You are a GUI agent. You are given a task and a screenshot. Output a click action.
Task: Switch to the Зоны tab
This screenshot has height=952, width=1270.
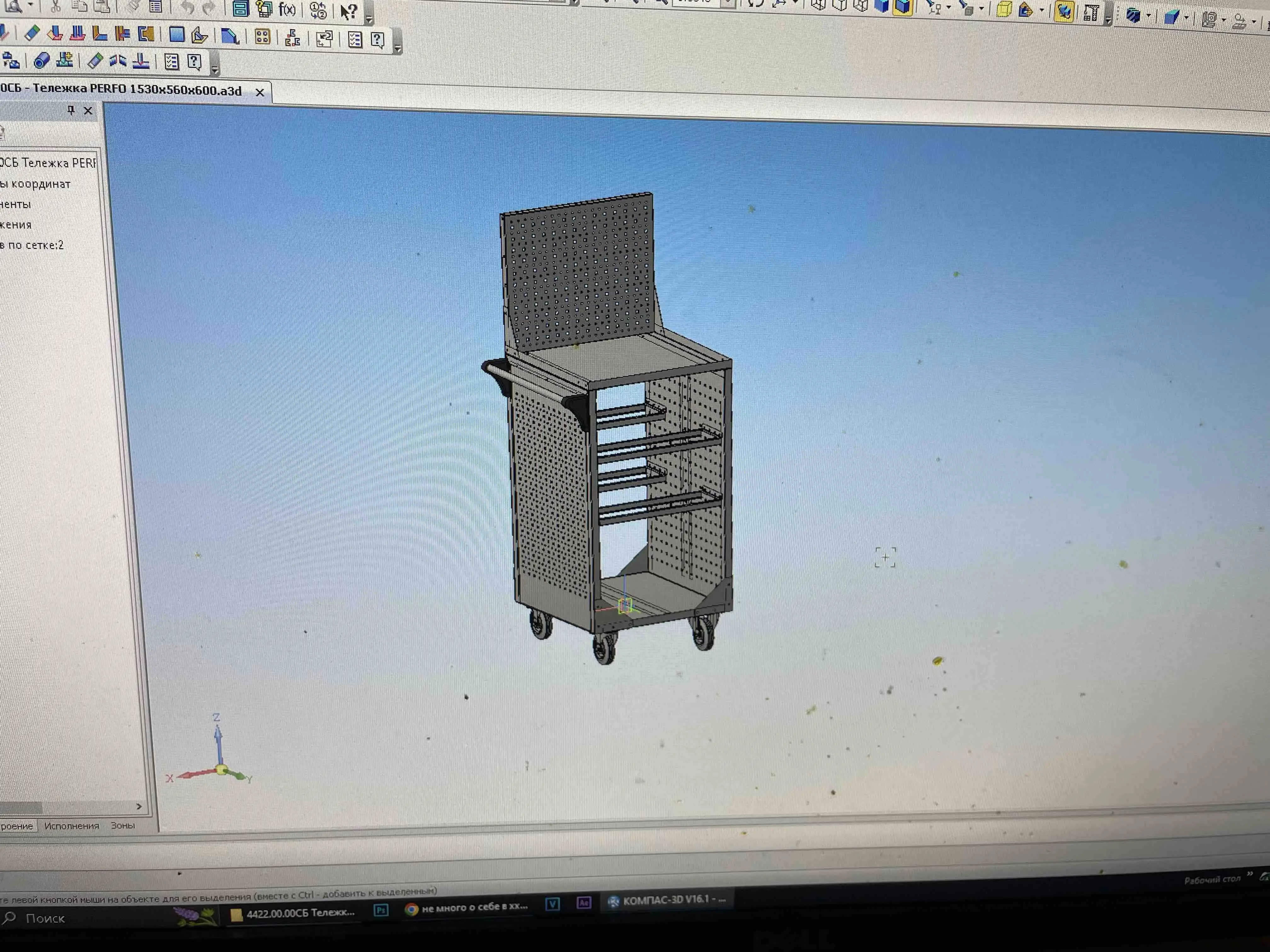pos(123,825)
